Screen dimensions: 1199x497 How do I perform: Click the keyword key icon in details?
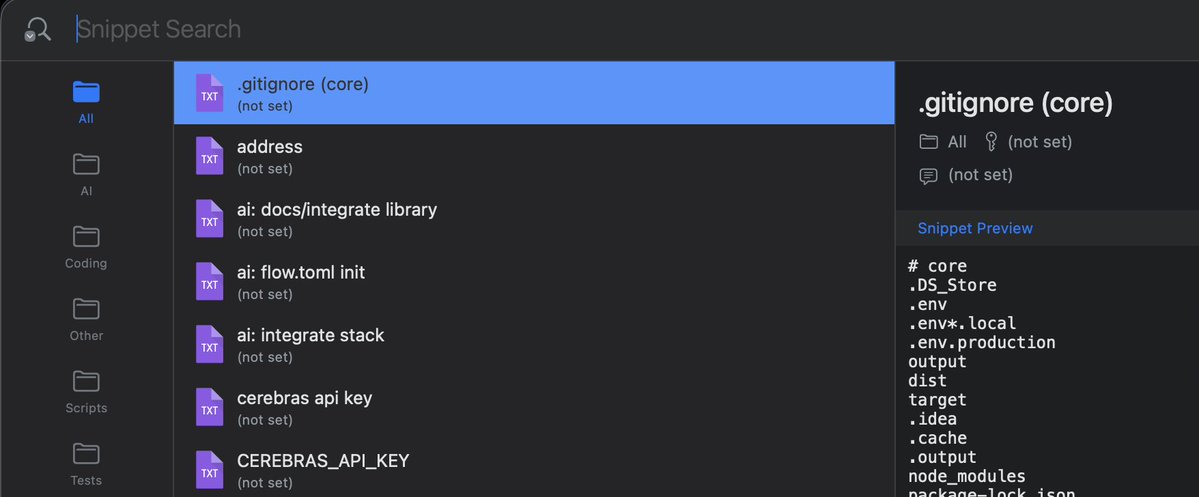[x=991, y=142]
